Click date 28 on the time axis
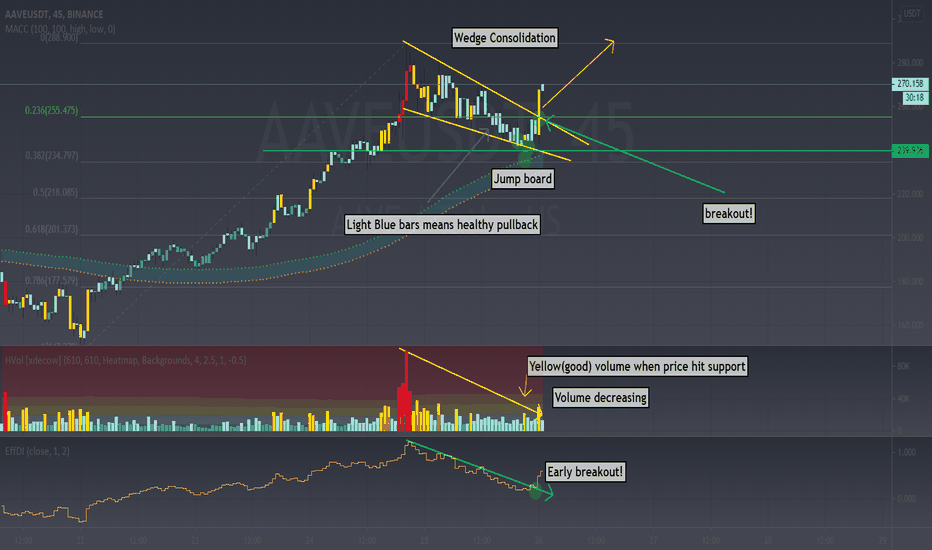 pos(768,540)
